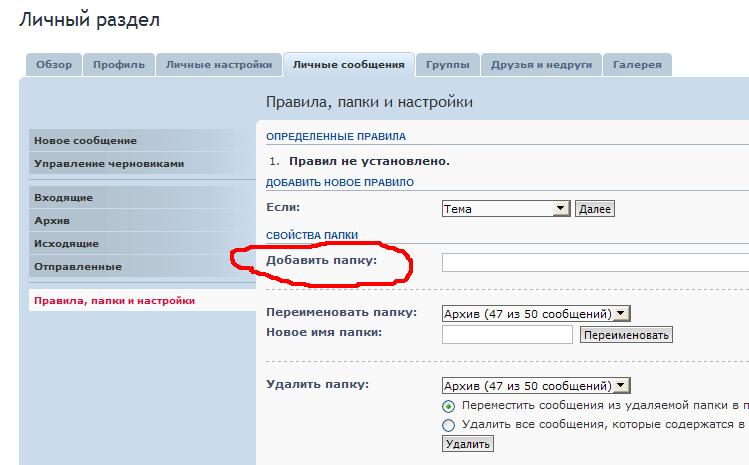Screen dimensions: 749x465
Task: Expand the Удалить папку folder dropdown
Action: pyautogui.click(x=536, y=385)
